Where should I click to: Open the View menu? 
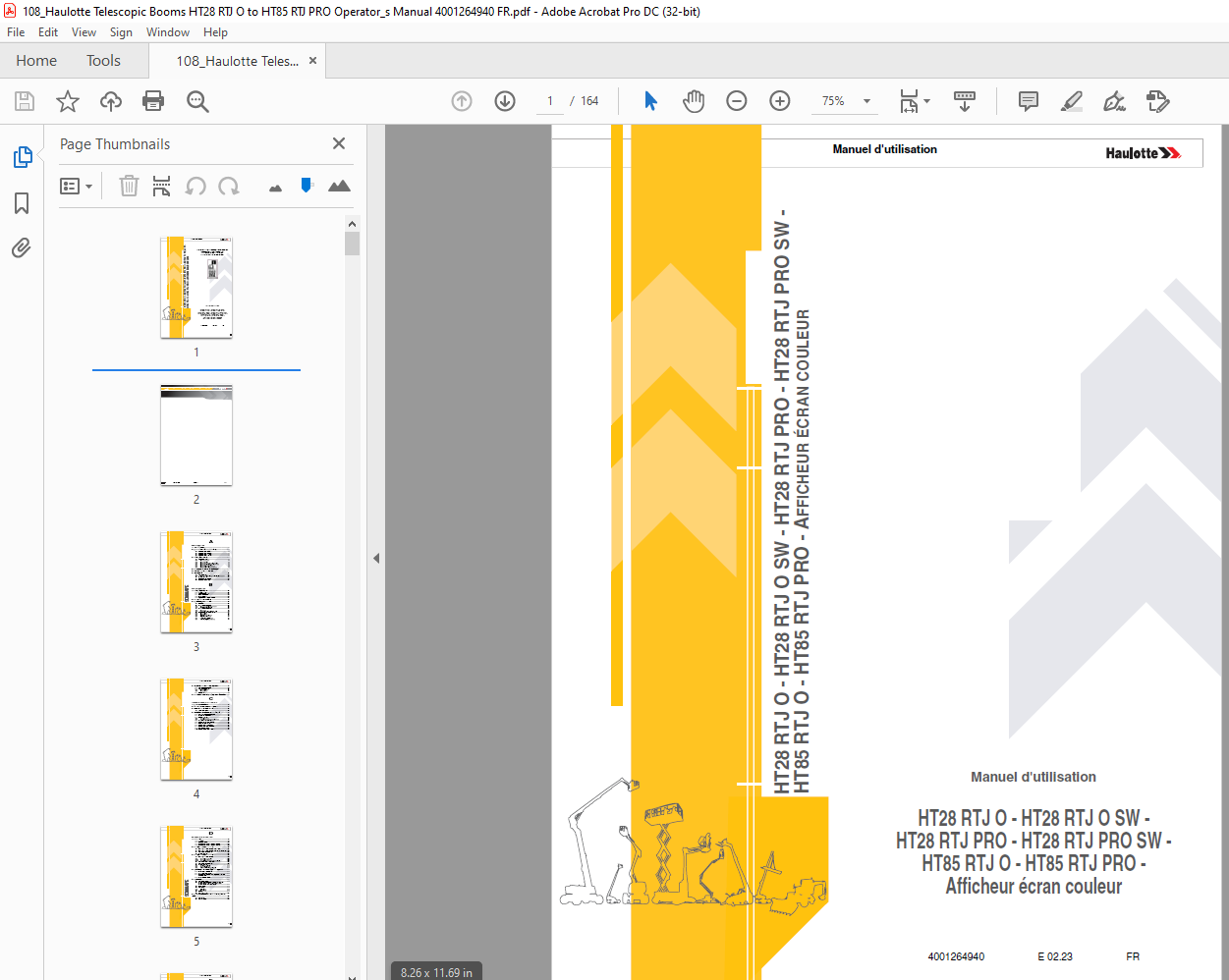coord(84,32)
